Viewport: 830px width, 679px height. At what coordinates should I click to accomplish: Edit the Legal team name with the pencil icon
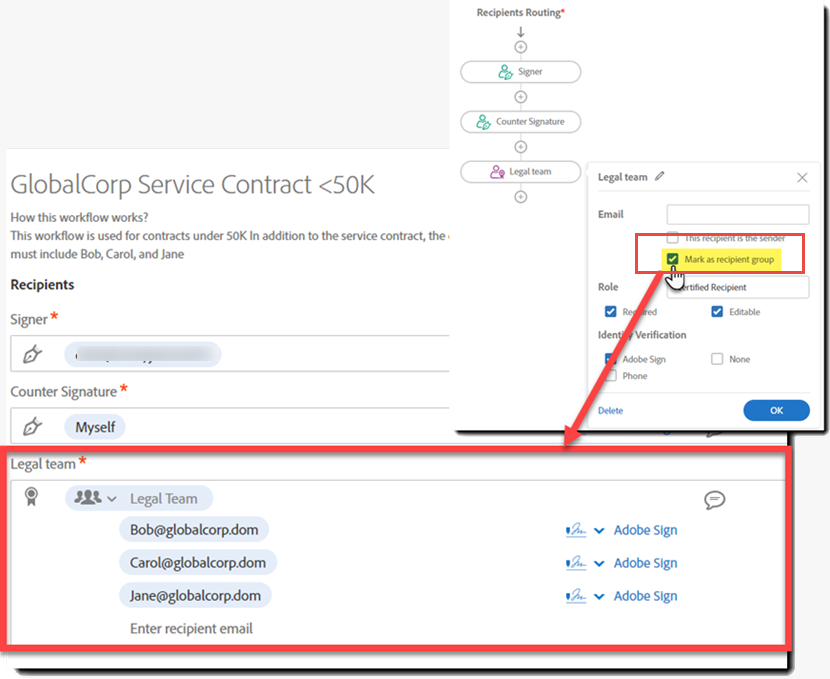(659, 176)
